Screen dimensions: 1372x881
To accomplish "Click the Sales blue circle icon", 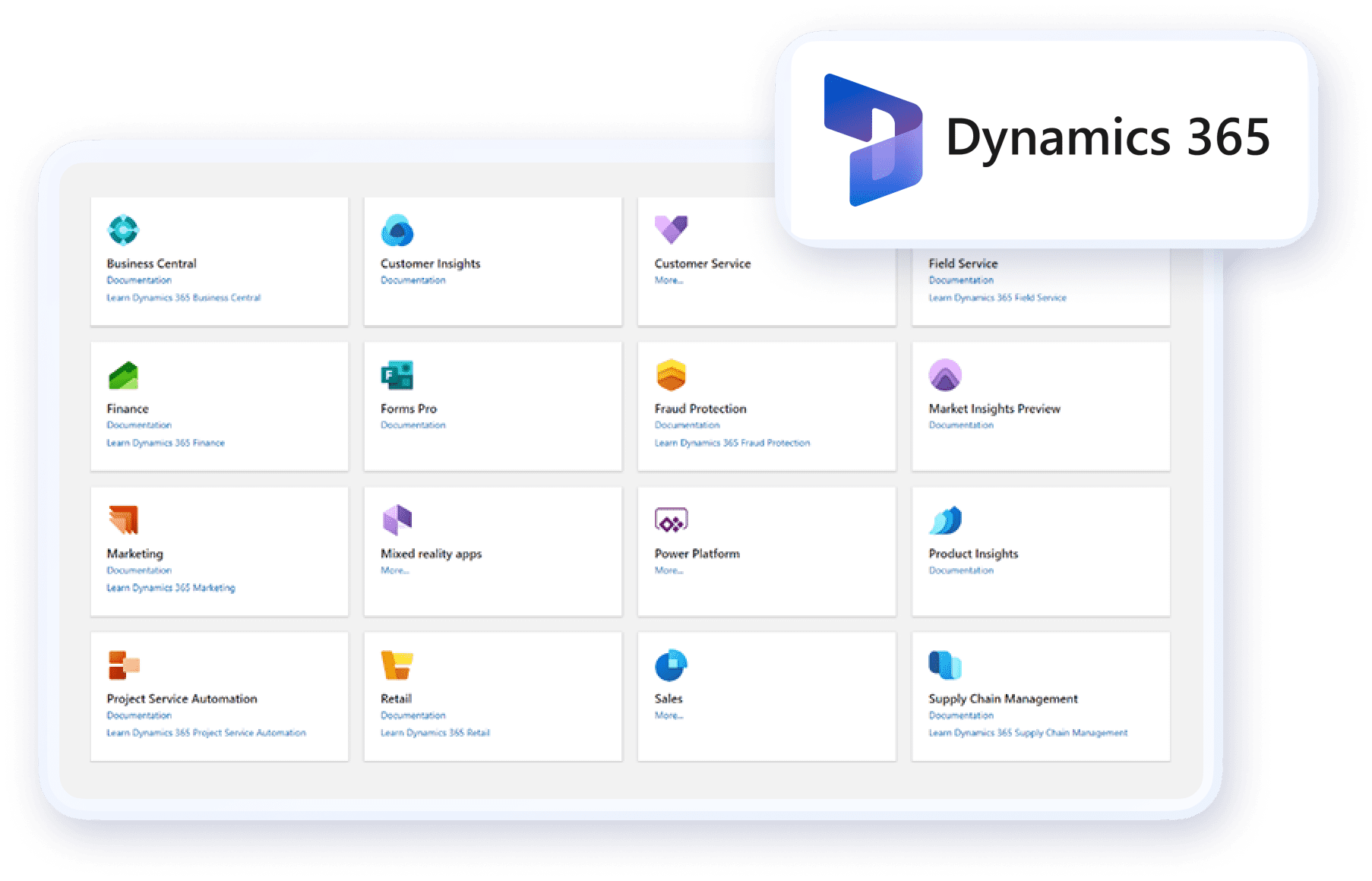I will (x=671, y=665).
